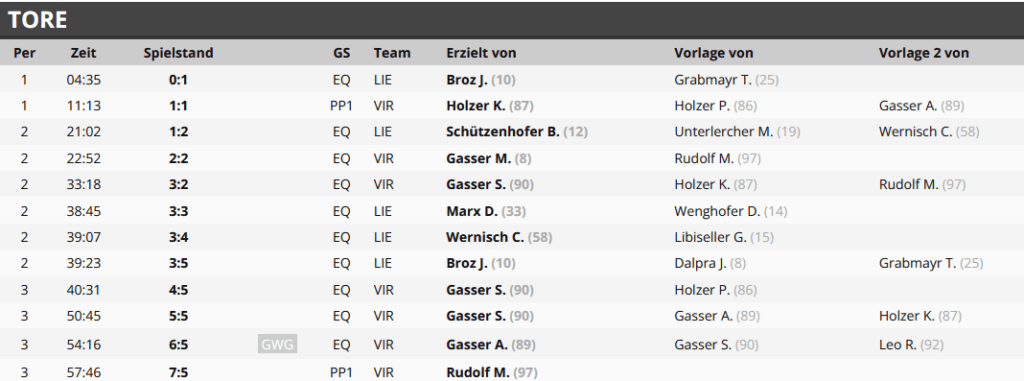Open Marx D. scorer link
The height and width of the screenshot is (381, 1024).
[472, 211]
